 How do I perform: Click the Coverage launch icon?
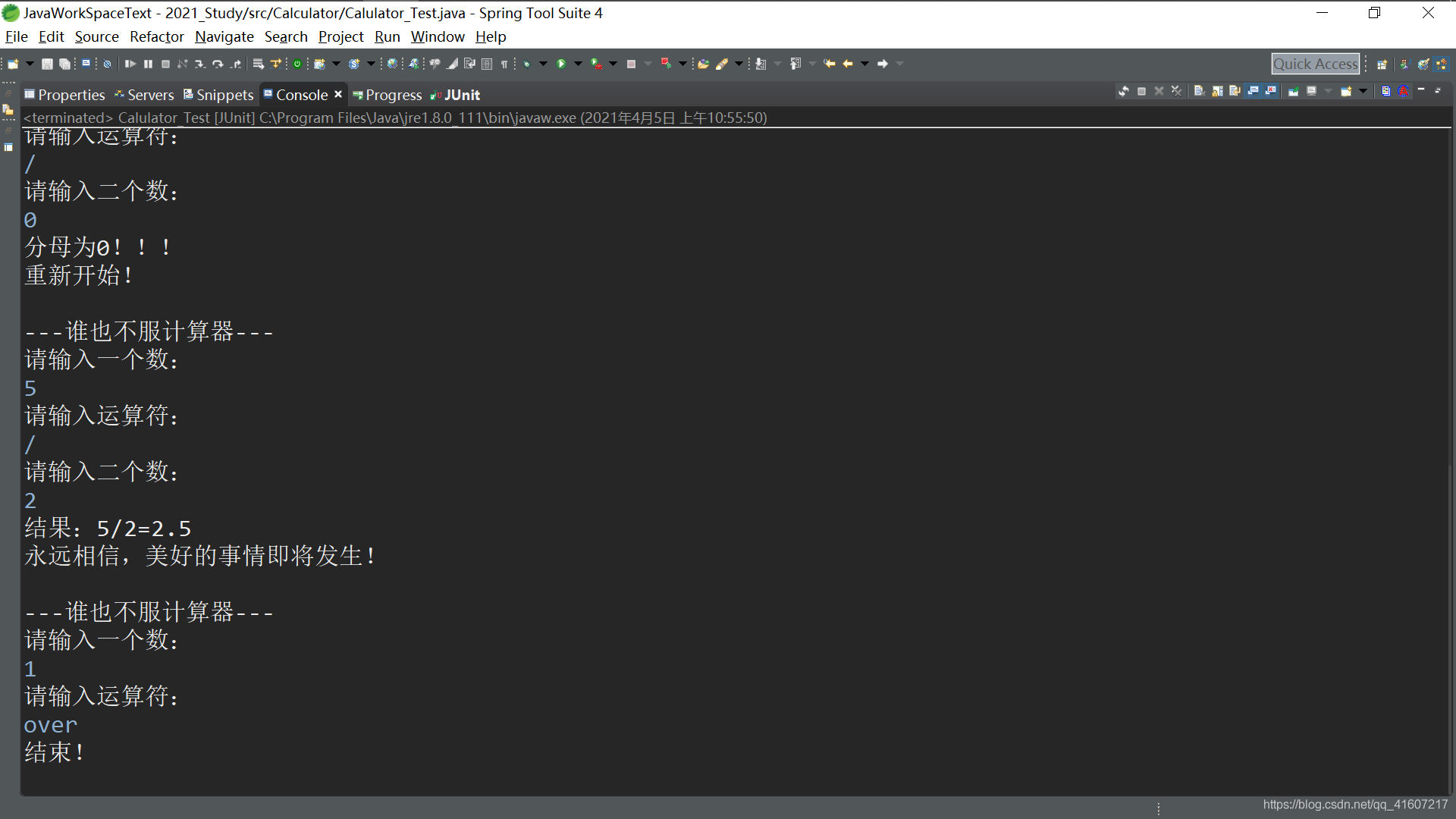pos(596,64)
